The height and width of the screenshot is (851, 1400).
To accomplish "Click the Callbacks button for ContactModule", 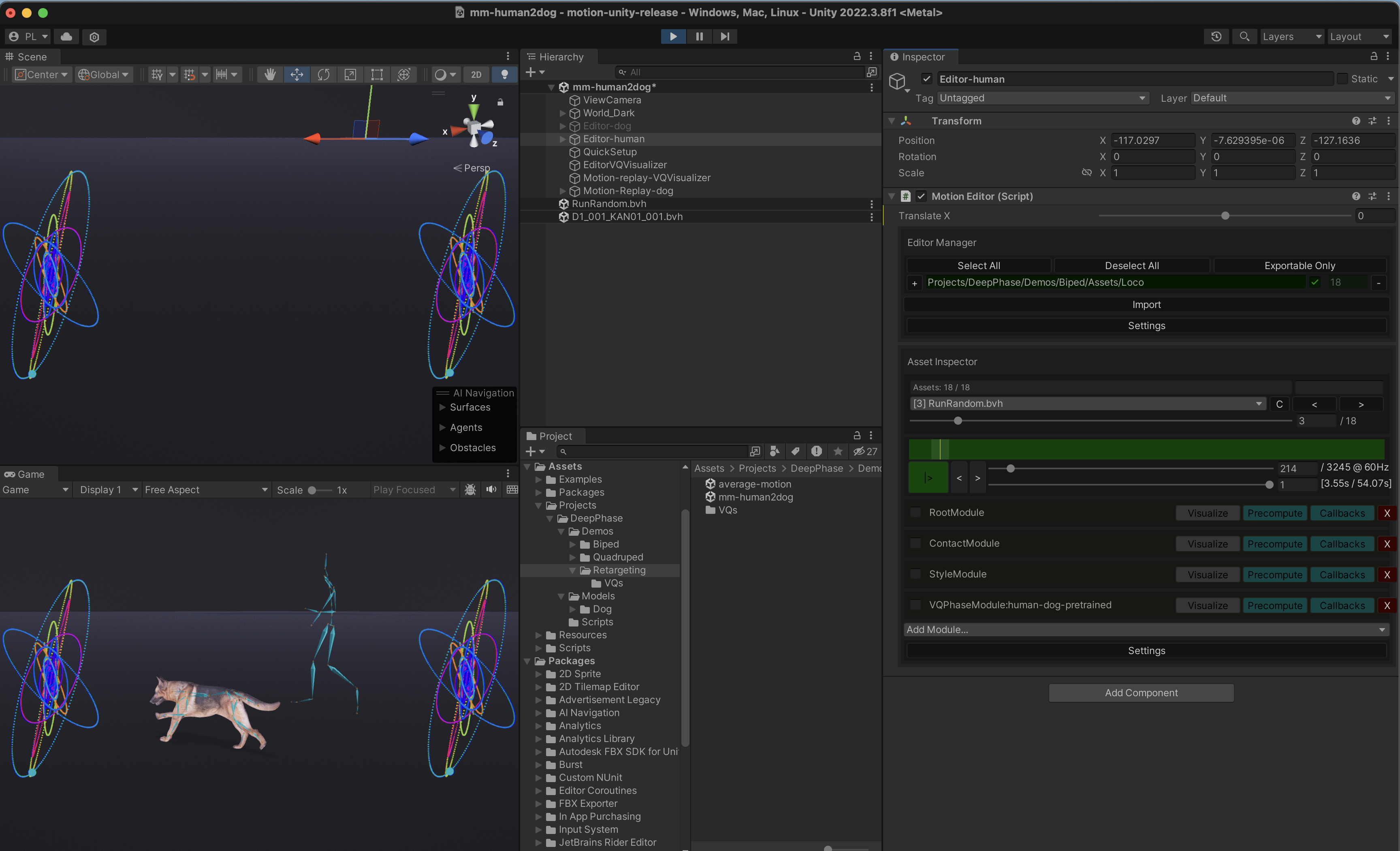I will point(1341,543).
